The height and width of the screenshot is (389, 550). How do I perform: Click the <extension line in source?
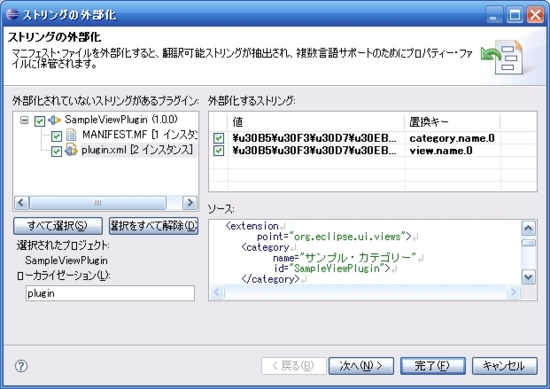(252, 226)
